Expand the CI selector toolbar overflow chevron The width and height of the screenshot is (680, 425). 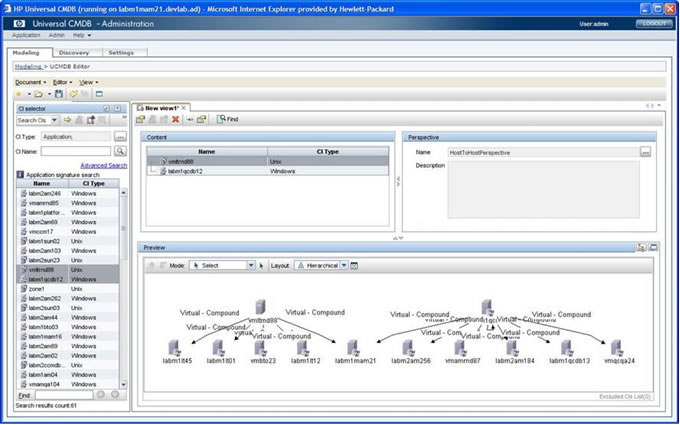click(124, 118)
